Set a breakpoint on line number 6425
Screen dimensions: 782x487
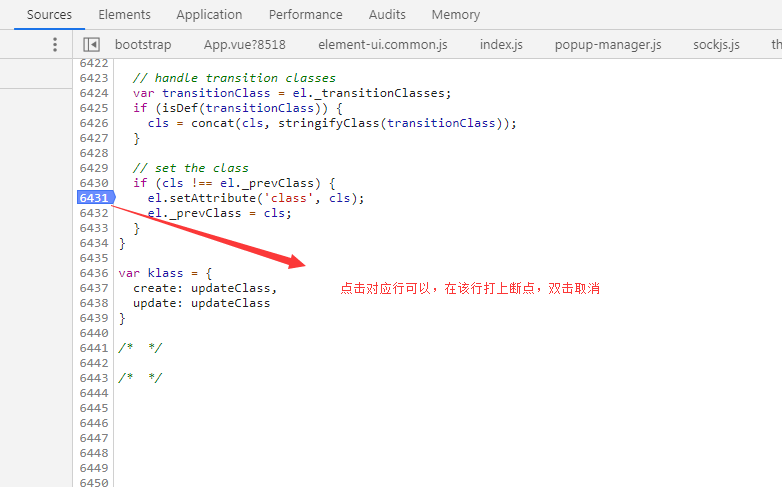click(94, 108)
